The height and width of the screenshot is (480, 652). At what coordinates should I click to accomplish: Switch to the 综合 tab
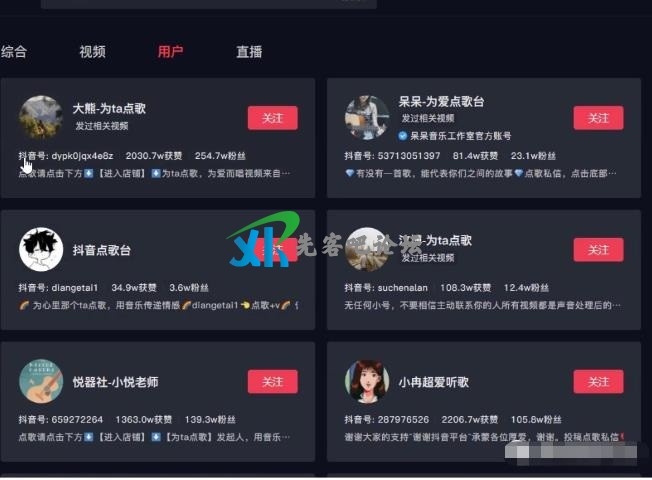tap(14, 52)
